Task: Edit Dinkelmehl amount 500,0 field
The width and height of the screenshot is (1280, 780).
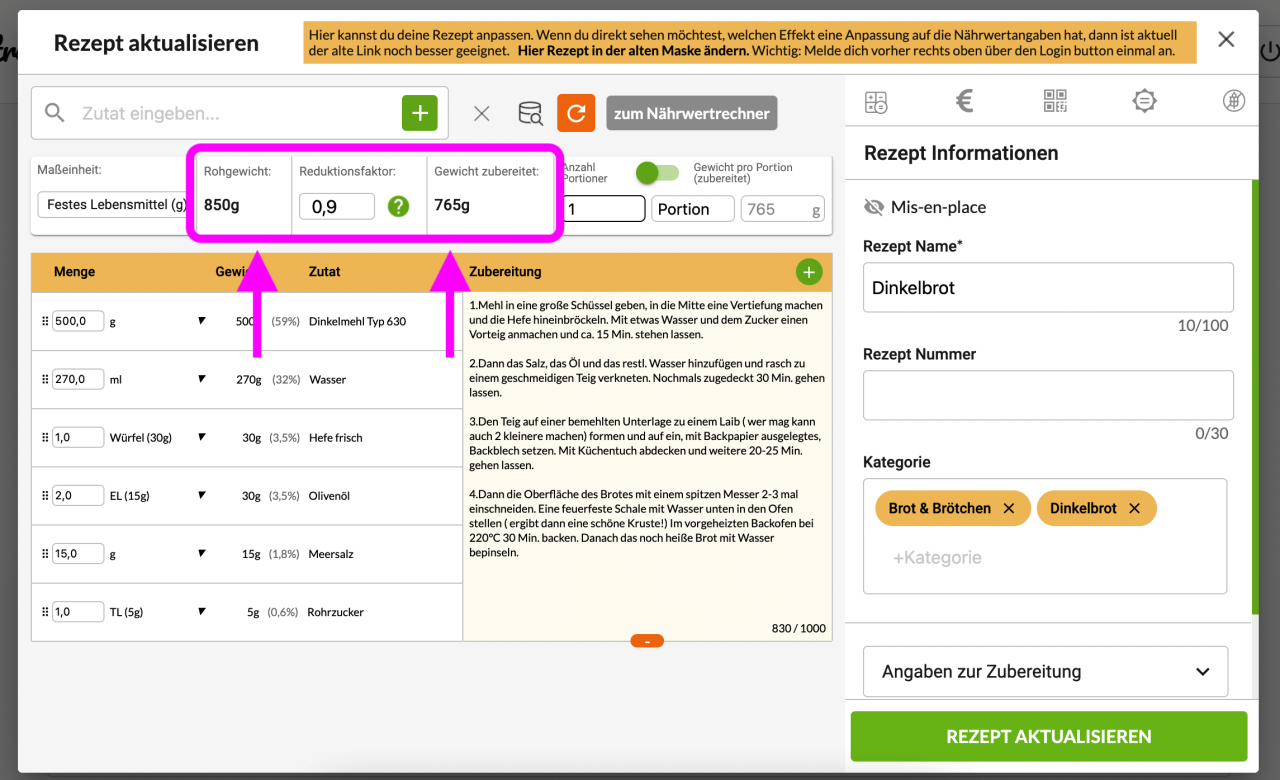Action: tap(78, 322)
